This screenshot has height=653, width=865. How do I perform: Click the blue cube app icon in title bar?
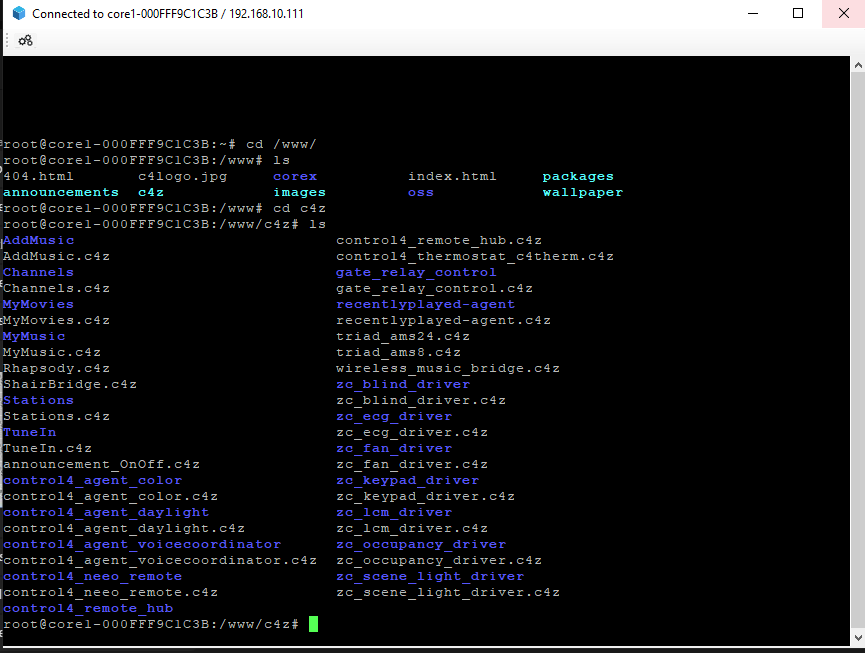pos(19,13)
